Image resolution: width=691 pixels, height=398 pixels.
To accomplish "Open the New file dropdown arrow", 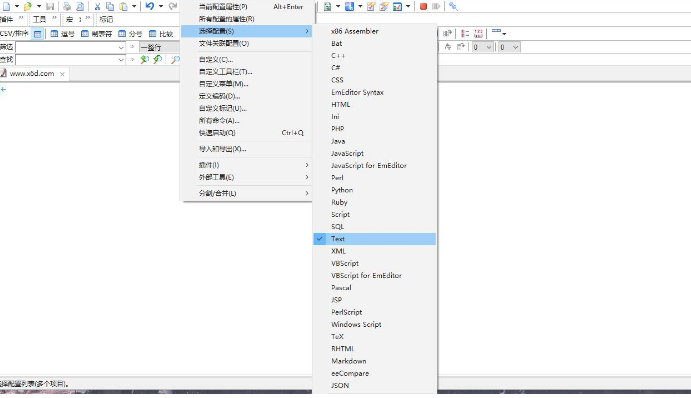I will 17,6.
